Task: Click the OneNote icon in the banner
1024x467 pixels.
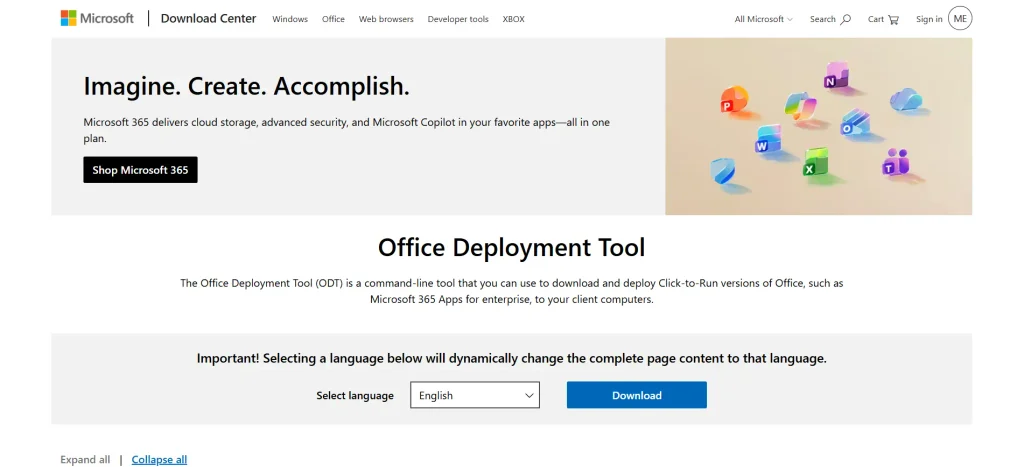Action: (836, 75)
